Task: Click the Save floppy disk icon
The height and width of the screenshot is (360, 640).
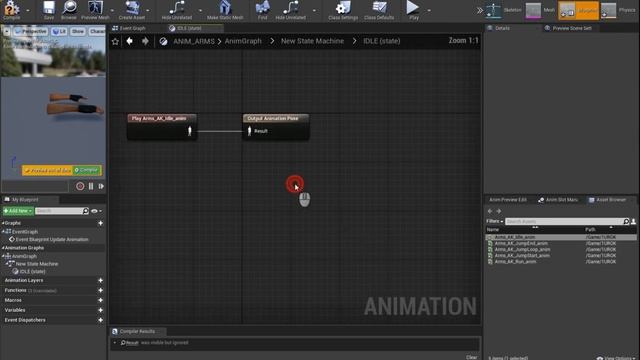Action: coord(49,7)
